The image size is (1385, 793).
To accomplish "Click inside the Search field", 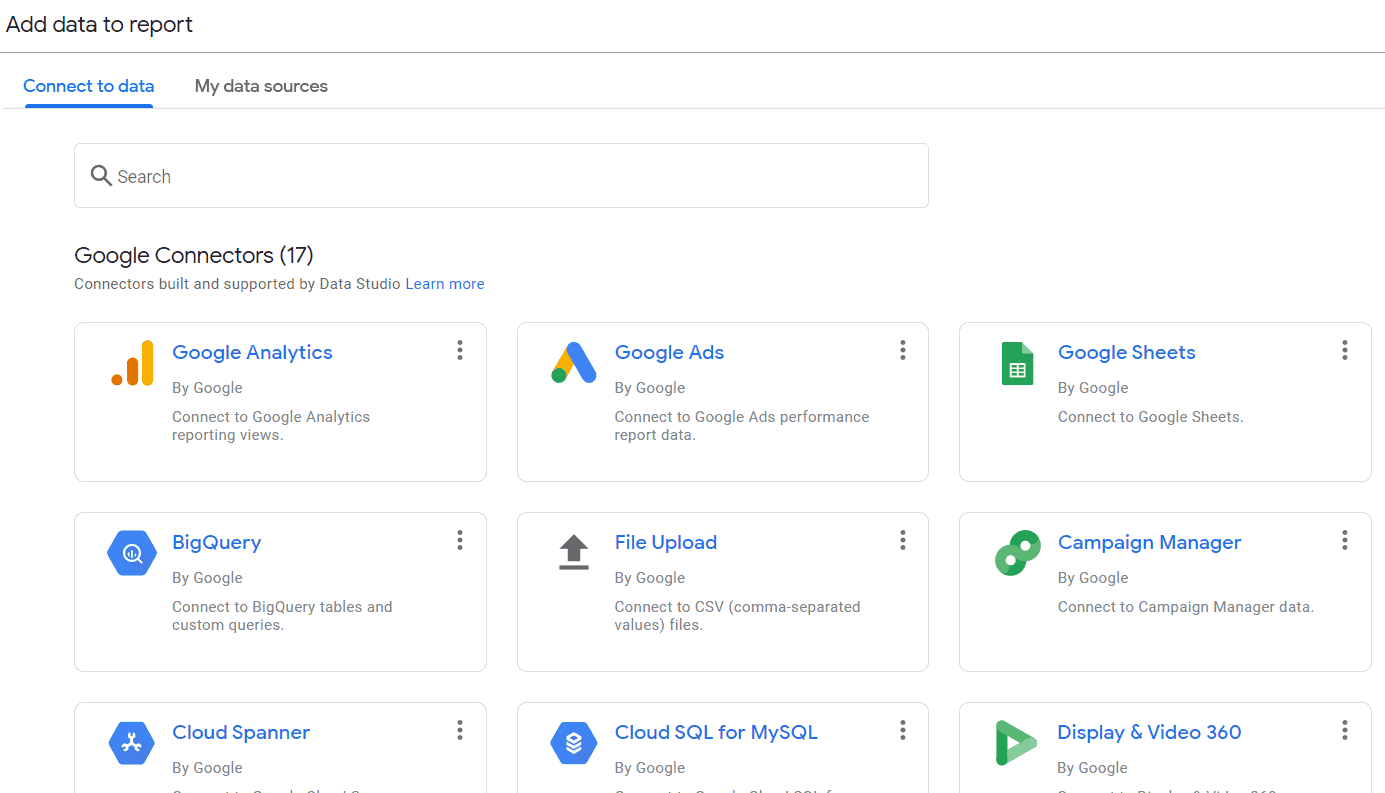I will pos(400,175).
